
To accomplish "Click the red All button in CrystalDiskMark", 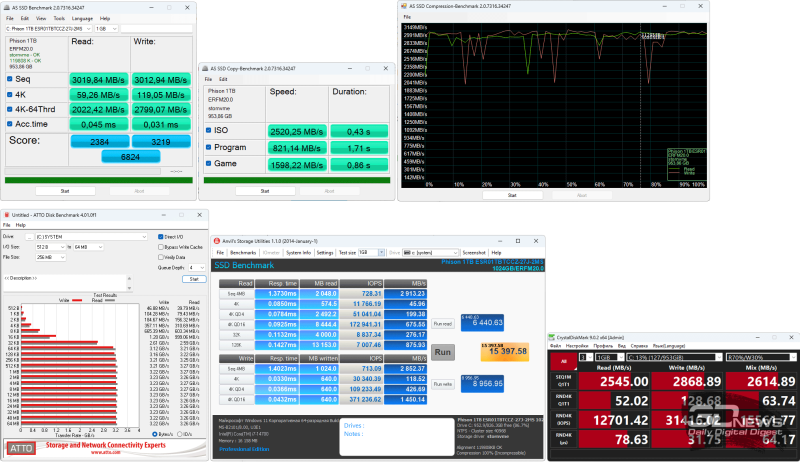I will 563,361.
